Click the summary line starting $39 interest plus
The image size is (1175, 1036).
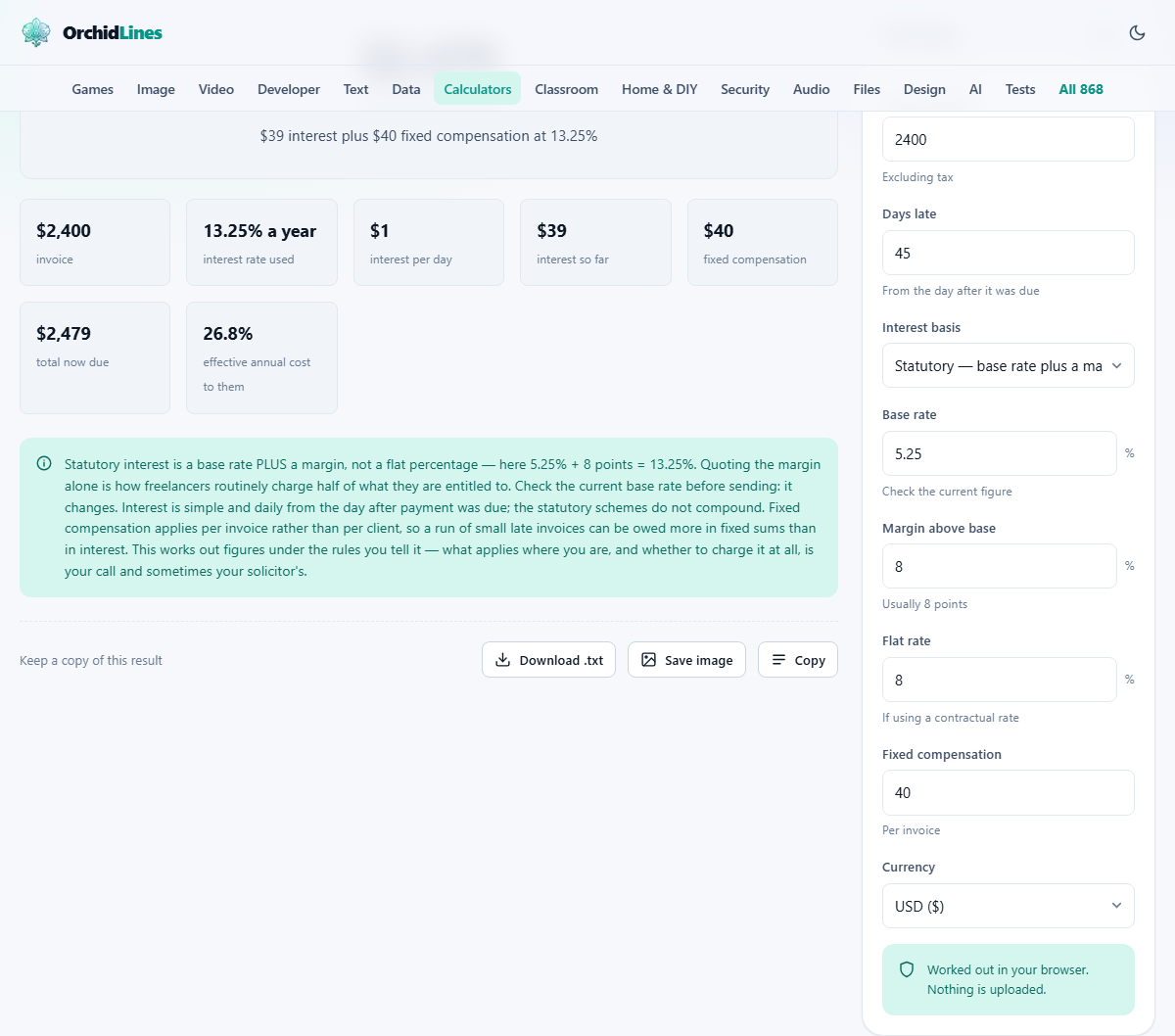coord(429,136)
